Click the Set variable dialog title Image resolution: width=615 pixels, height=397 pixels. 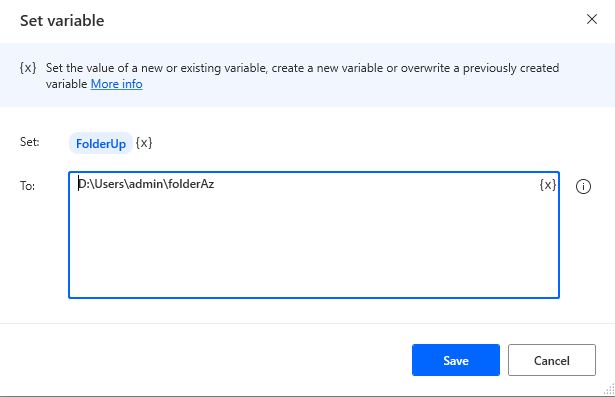pyautogui.click(x=62, y=21)
